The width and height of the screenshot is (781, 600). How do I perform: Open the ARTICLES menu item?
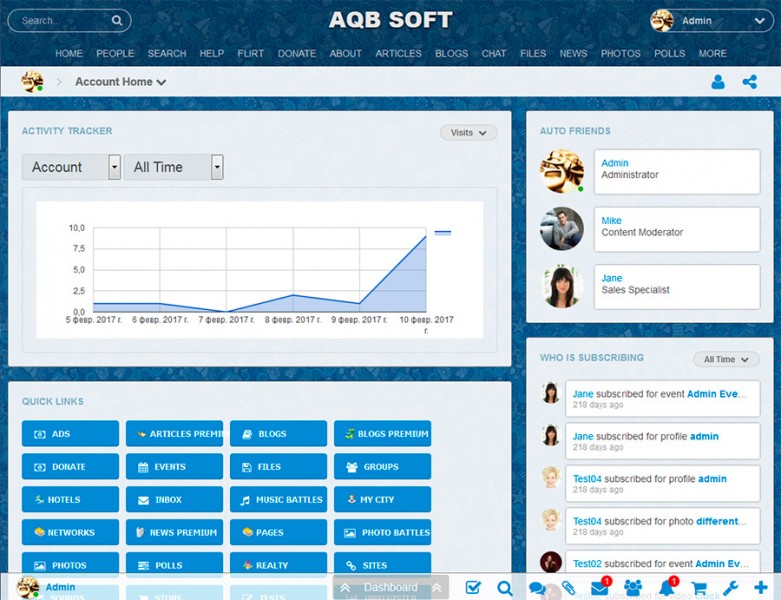[x=398, y=53]
